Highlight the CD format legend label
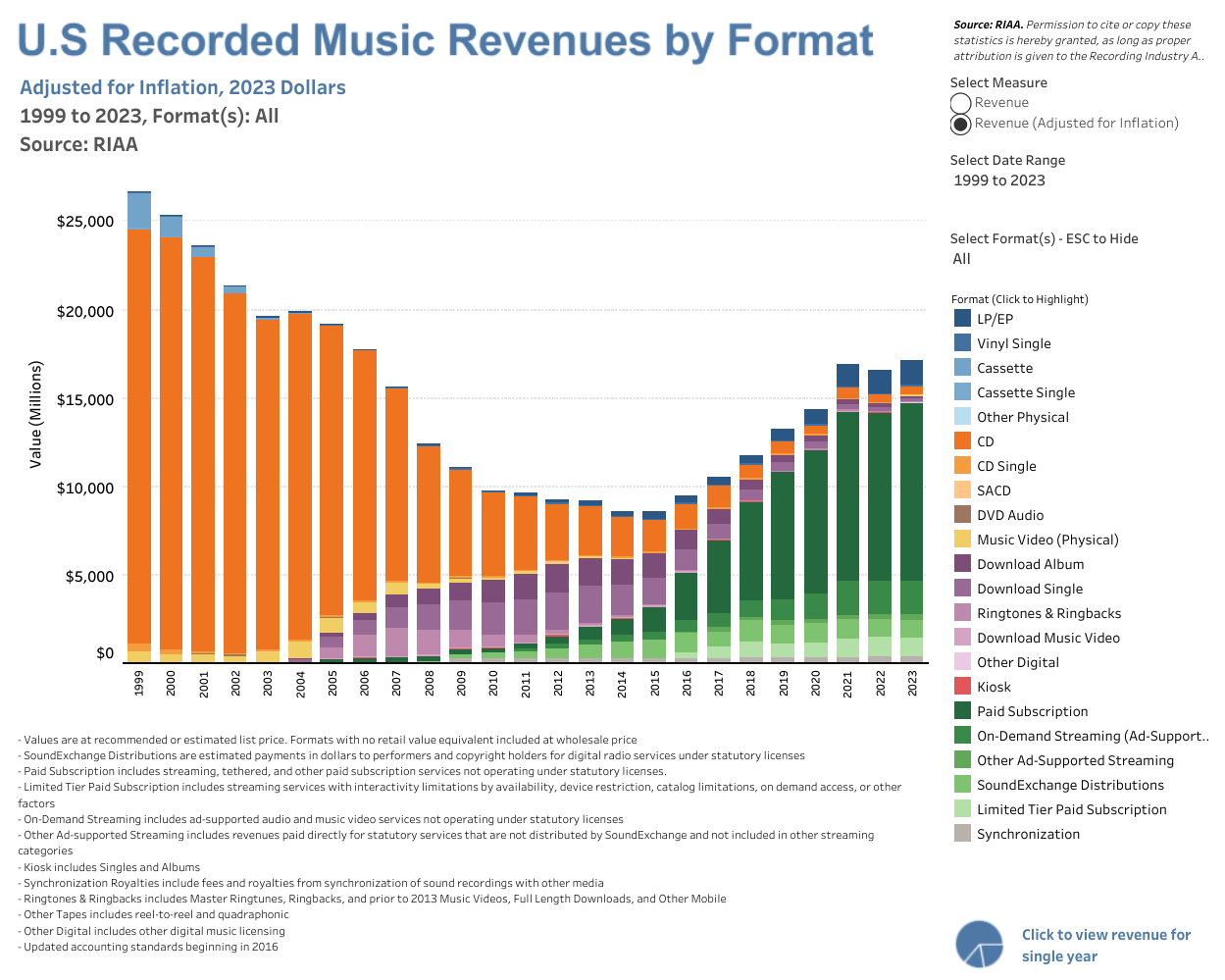Viewport: 1225px width, 980px height. click(x=986, y=441)
